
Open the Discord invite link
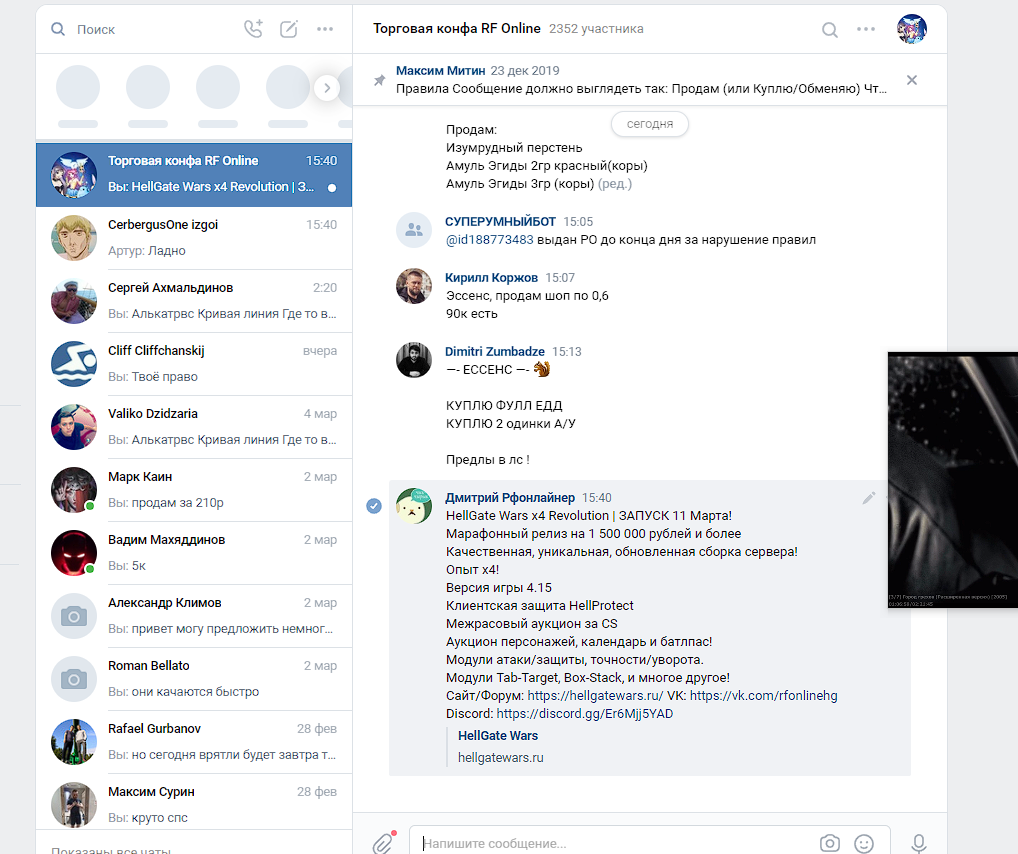[585, 714]
